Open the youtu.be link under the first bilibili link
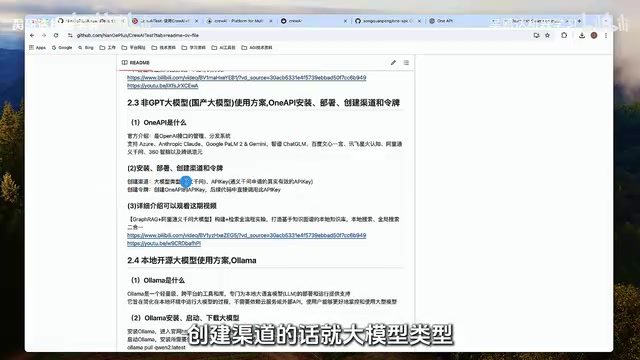 coord(162,86)
